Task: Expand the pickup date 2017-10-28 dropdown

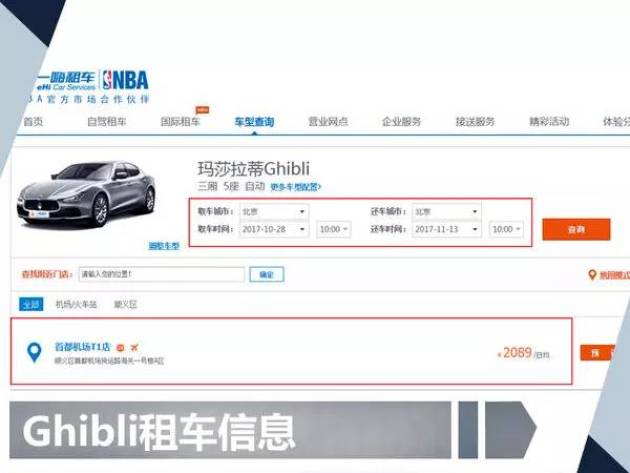Action: pos(274,229)
